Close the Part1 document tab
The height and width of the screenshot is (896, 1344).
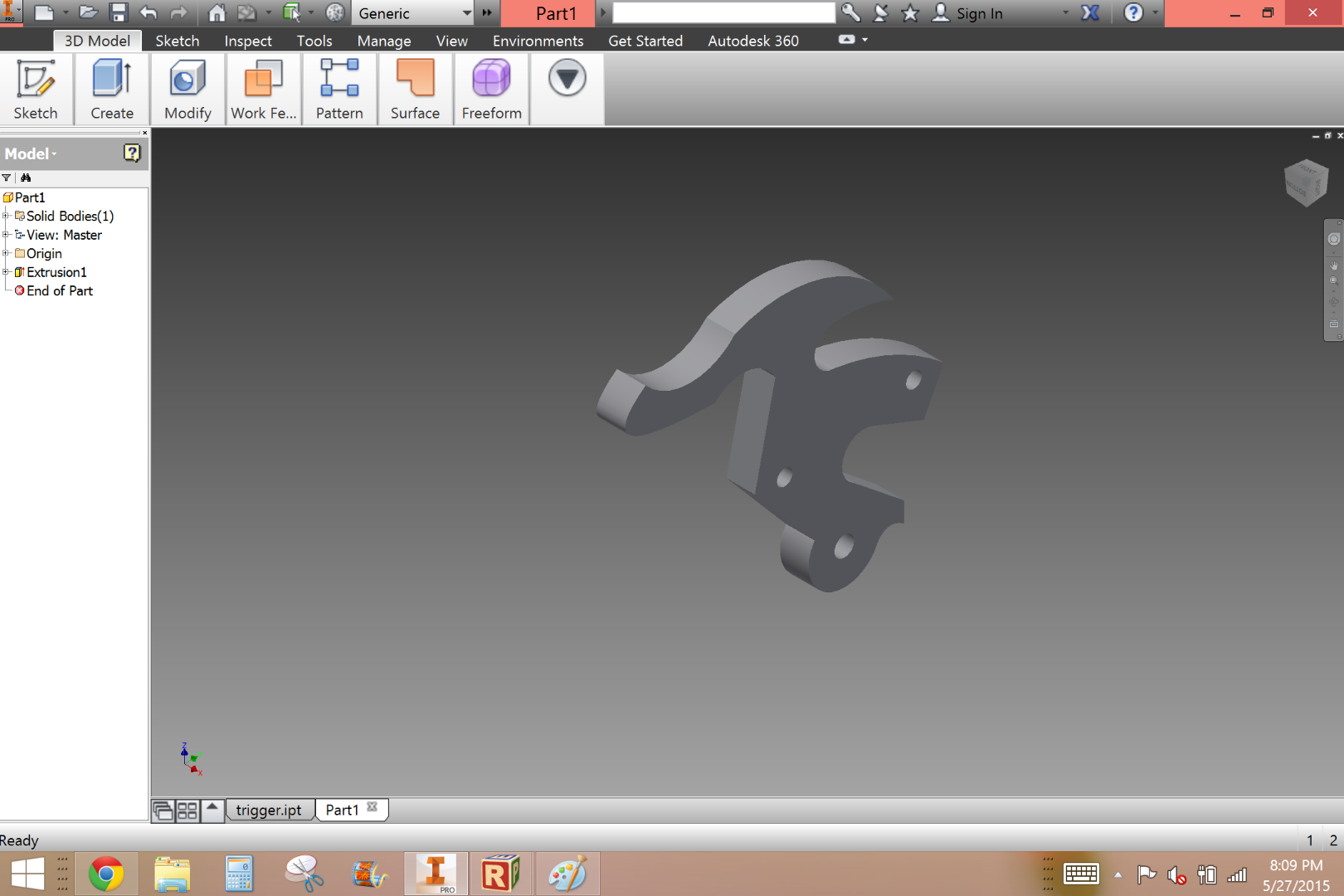[372, 807]
